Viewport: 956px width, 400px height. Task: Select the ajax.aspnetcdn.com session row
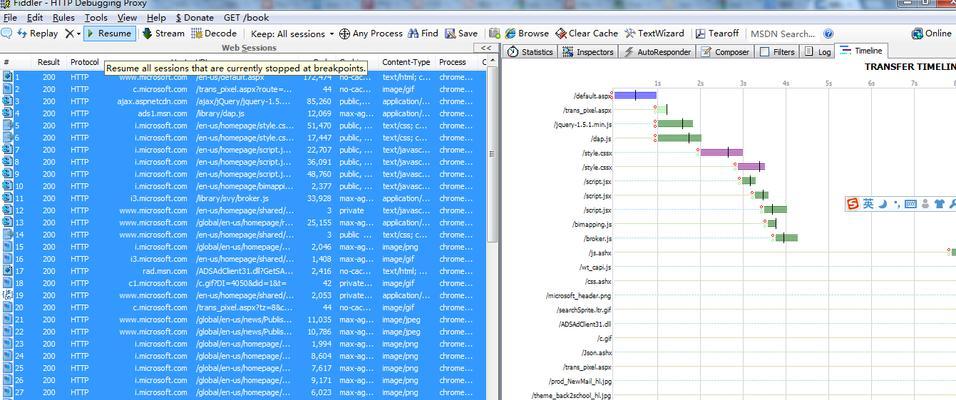click(244, 101)
